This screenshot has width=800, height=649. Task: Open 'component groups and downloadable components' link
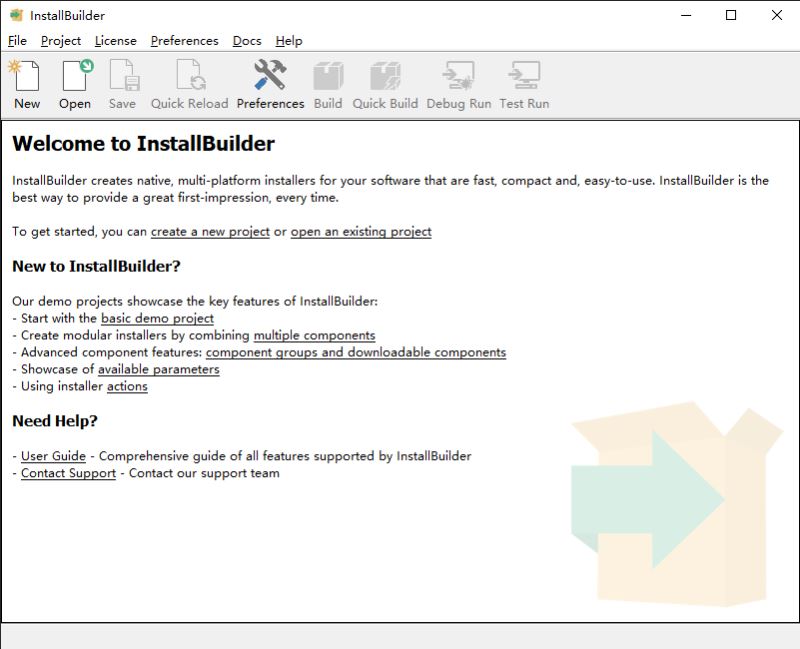[x=356, y=352]
